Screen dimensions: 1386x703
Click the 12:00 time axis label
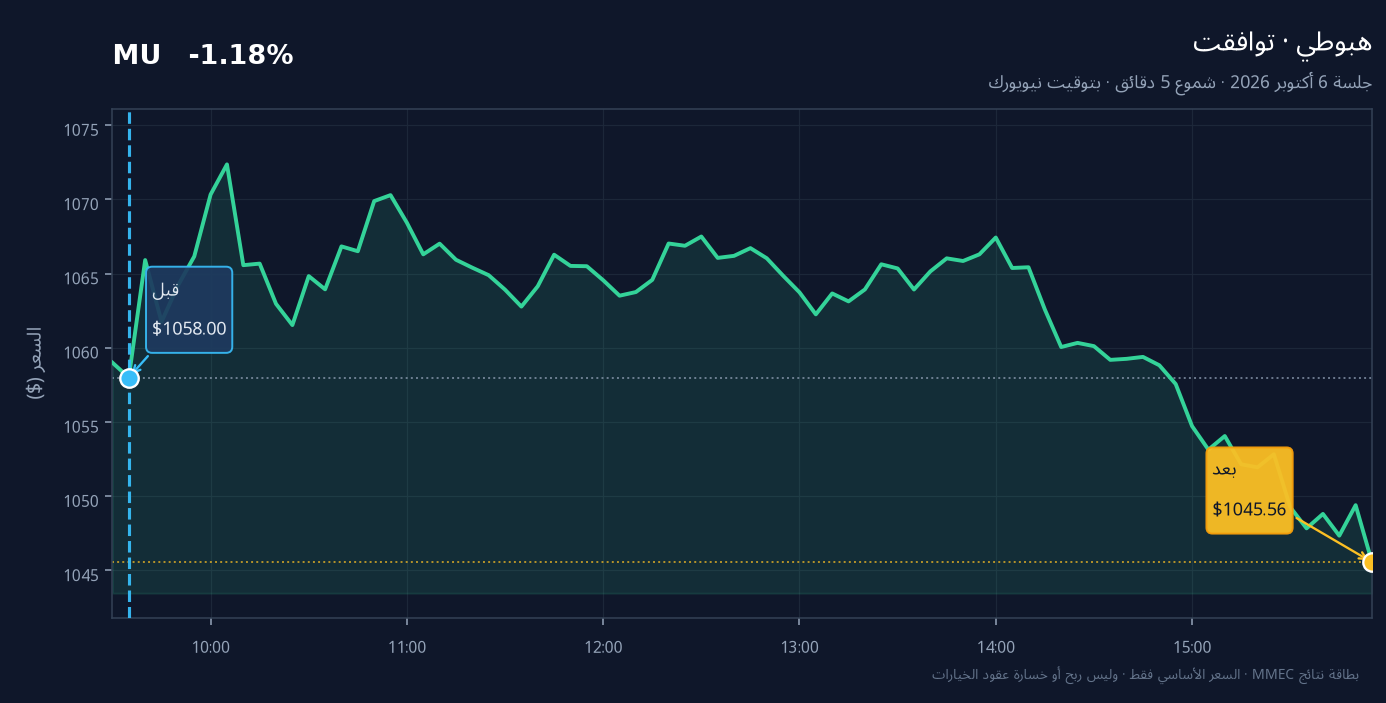click(603, 646)
